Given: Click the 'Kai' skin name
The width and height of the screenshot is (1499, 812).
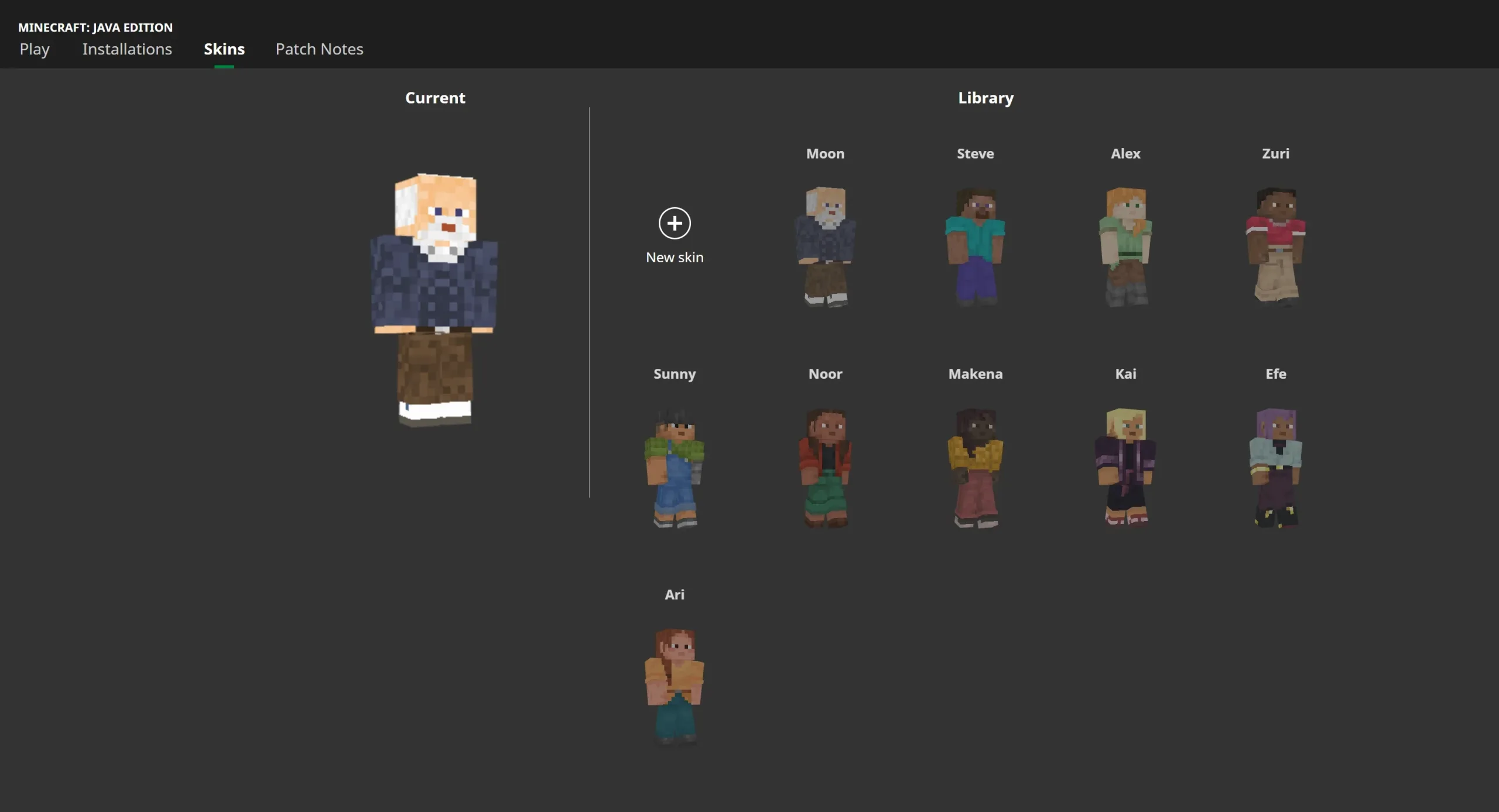Looking at the screenshot, I should point(1125,374).
